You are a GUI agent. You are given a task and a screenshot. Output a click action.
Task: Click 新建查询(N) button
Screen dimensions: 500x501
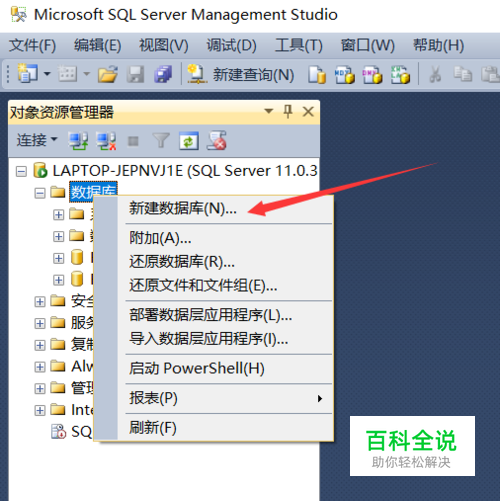point(240,74)
